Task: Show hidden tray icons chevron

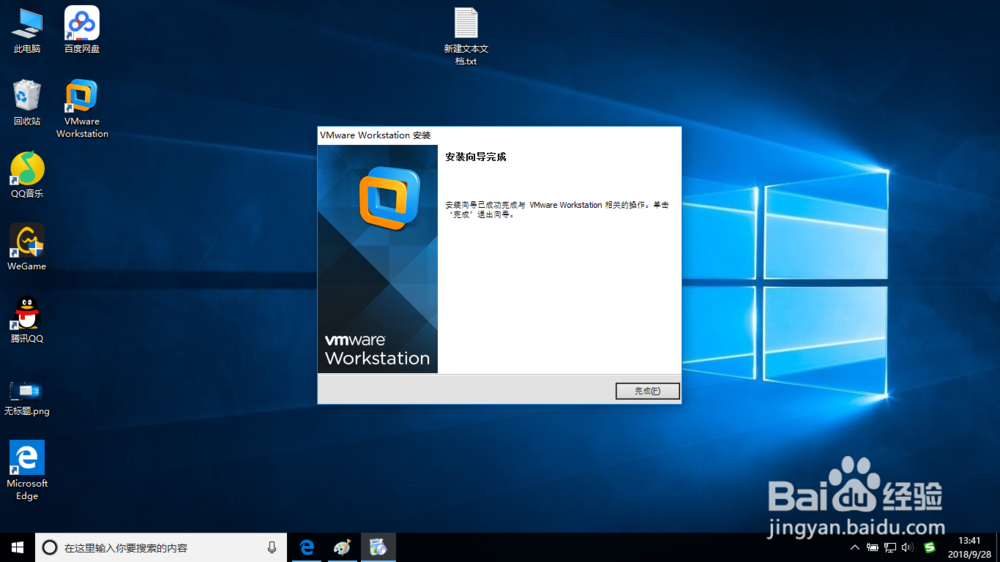Action: [x=855, y=547]
